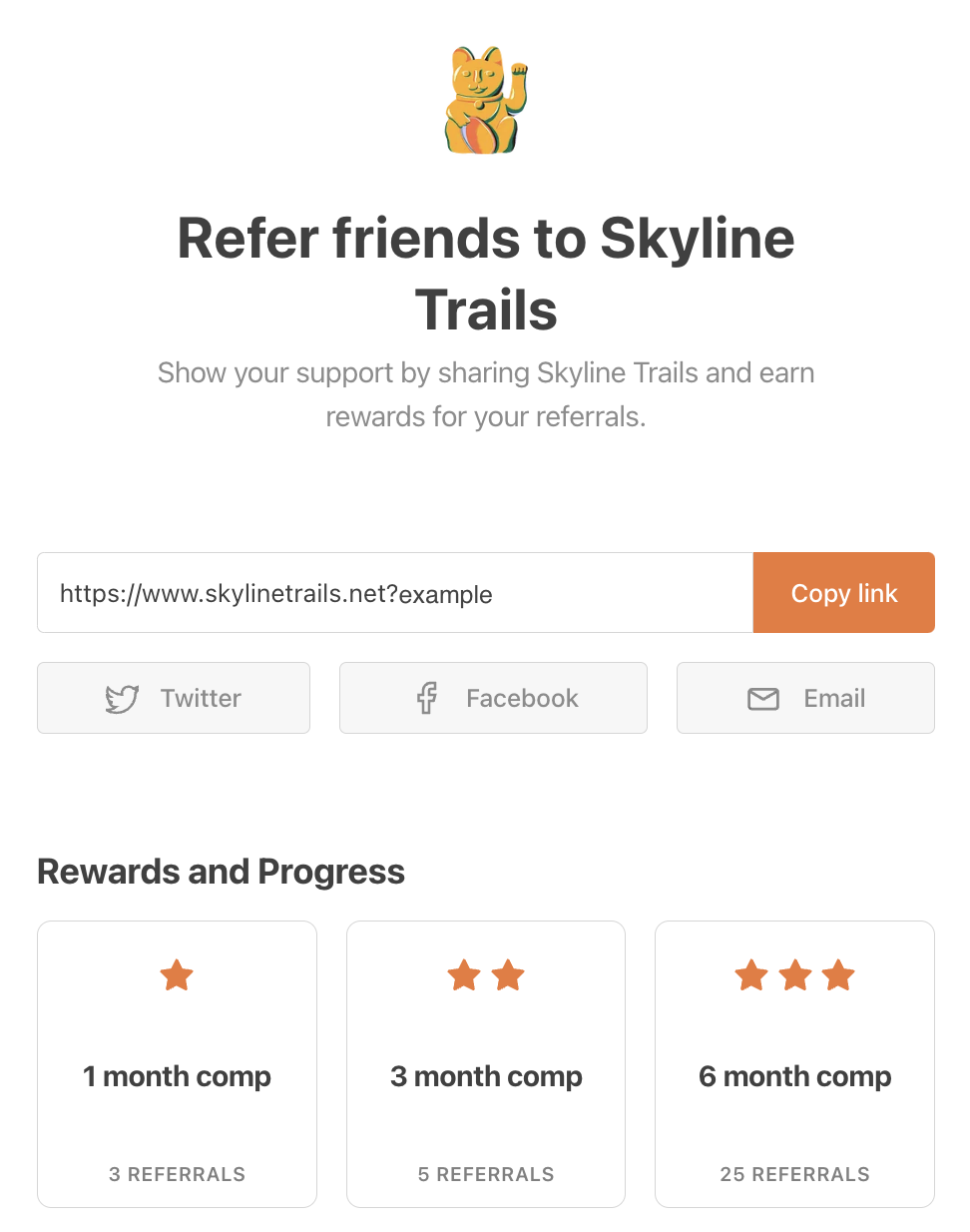Screen dimensions: 970x1232
Task: Click the first star on the 6 month comp card
Action: [x=750, y=975]
